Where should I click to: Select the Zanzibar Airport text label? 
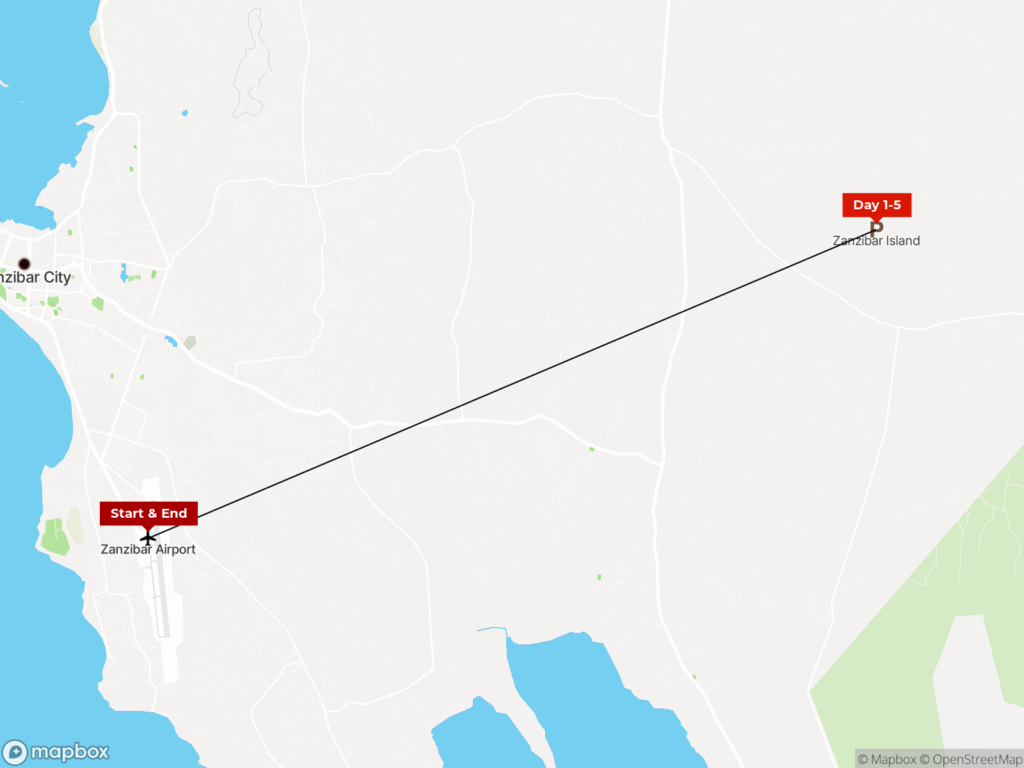pos(148,549)
